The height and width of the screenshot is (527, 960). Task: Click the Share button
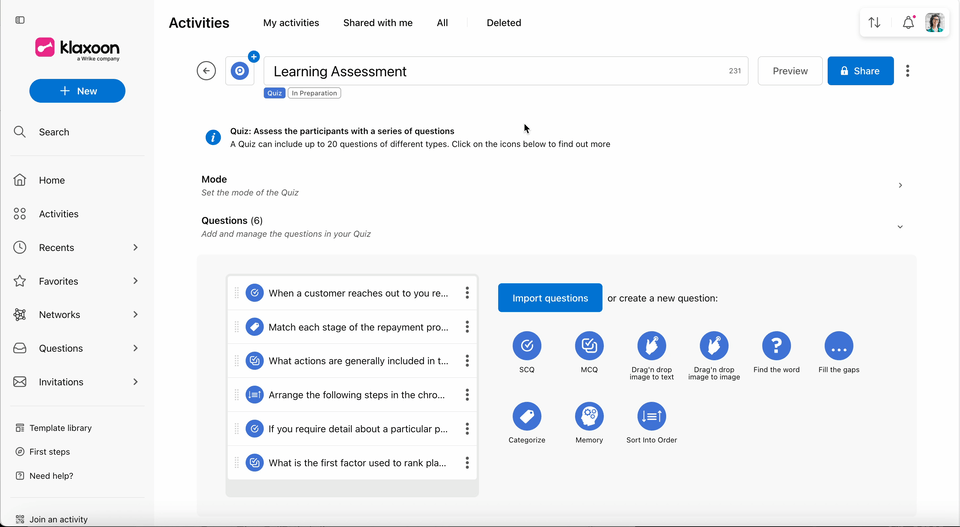click(860, 71)
